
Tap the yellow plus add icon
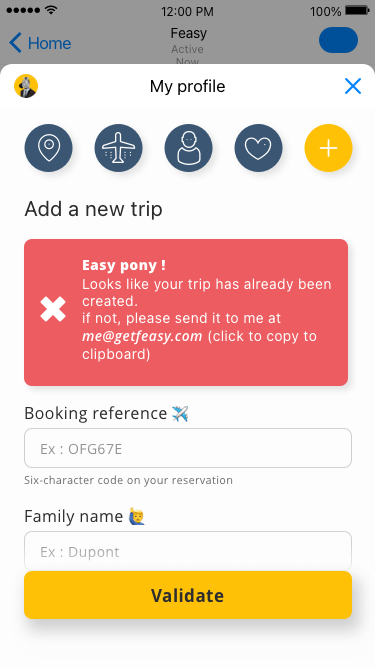pos(328,148)
